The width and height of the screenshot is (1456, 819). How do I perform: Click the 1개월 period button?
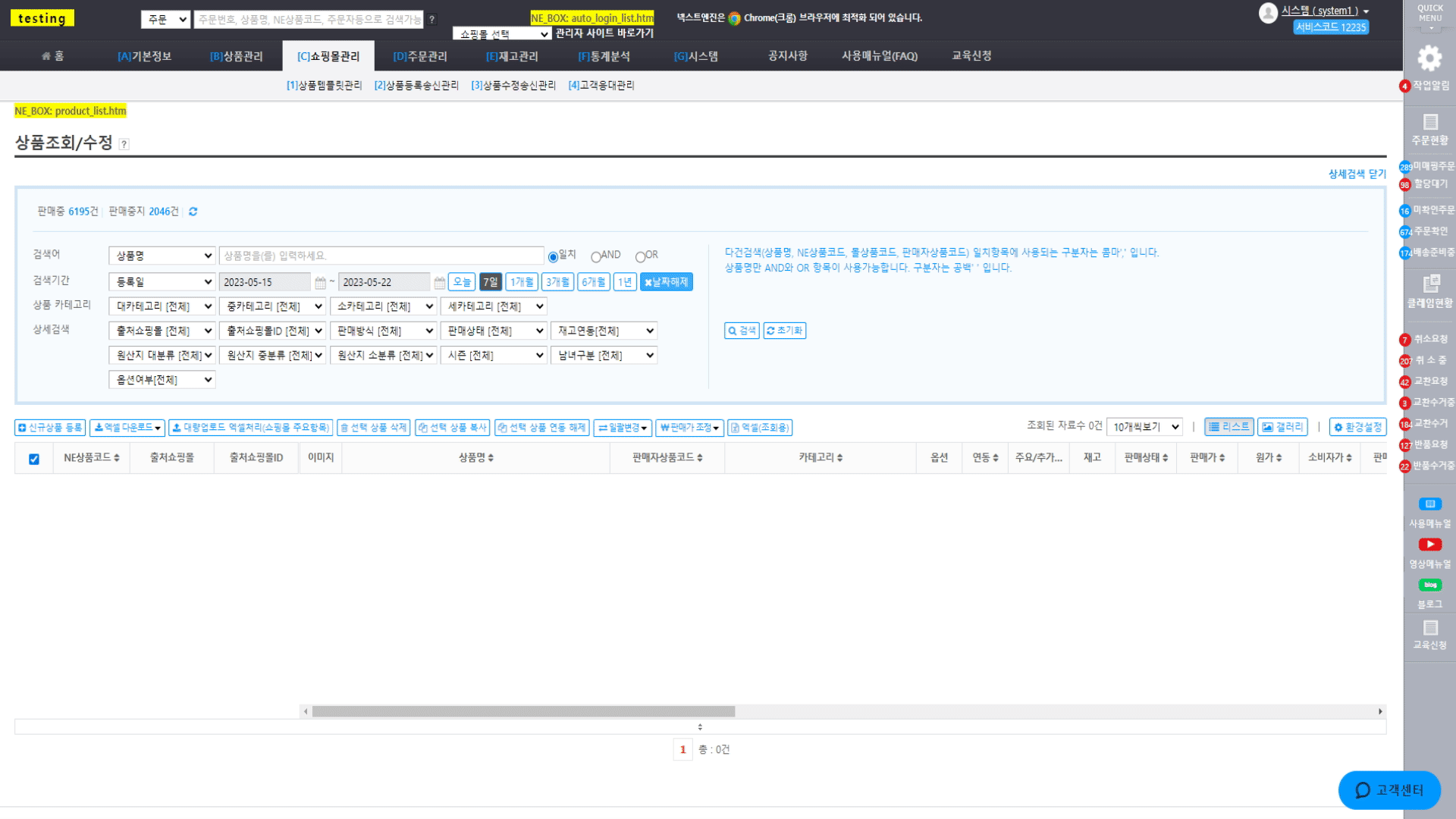point(522,282)
